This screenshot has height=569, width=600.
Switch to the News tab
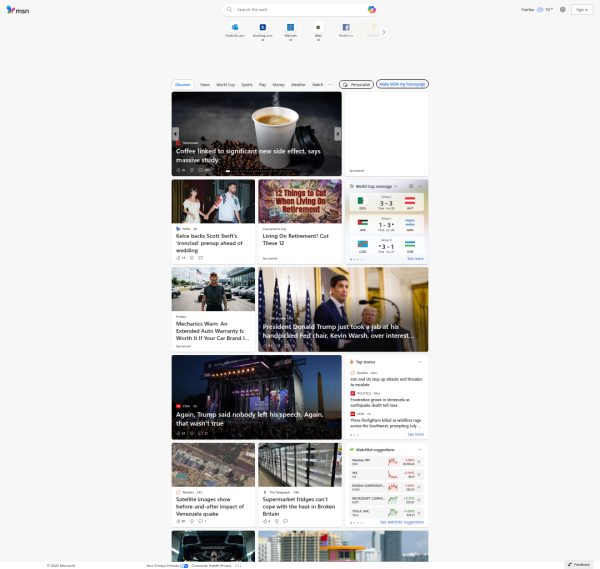pyautogui.click(x=205, y=85)
